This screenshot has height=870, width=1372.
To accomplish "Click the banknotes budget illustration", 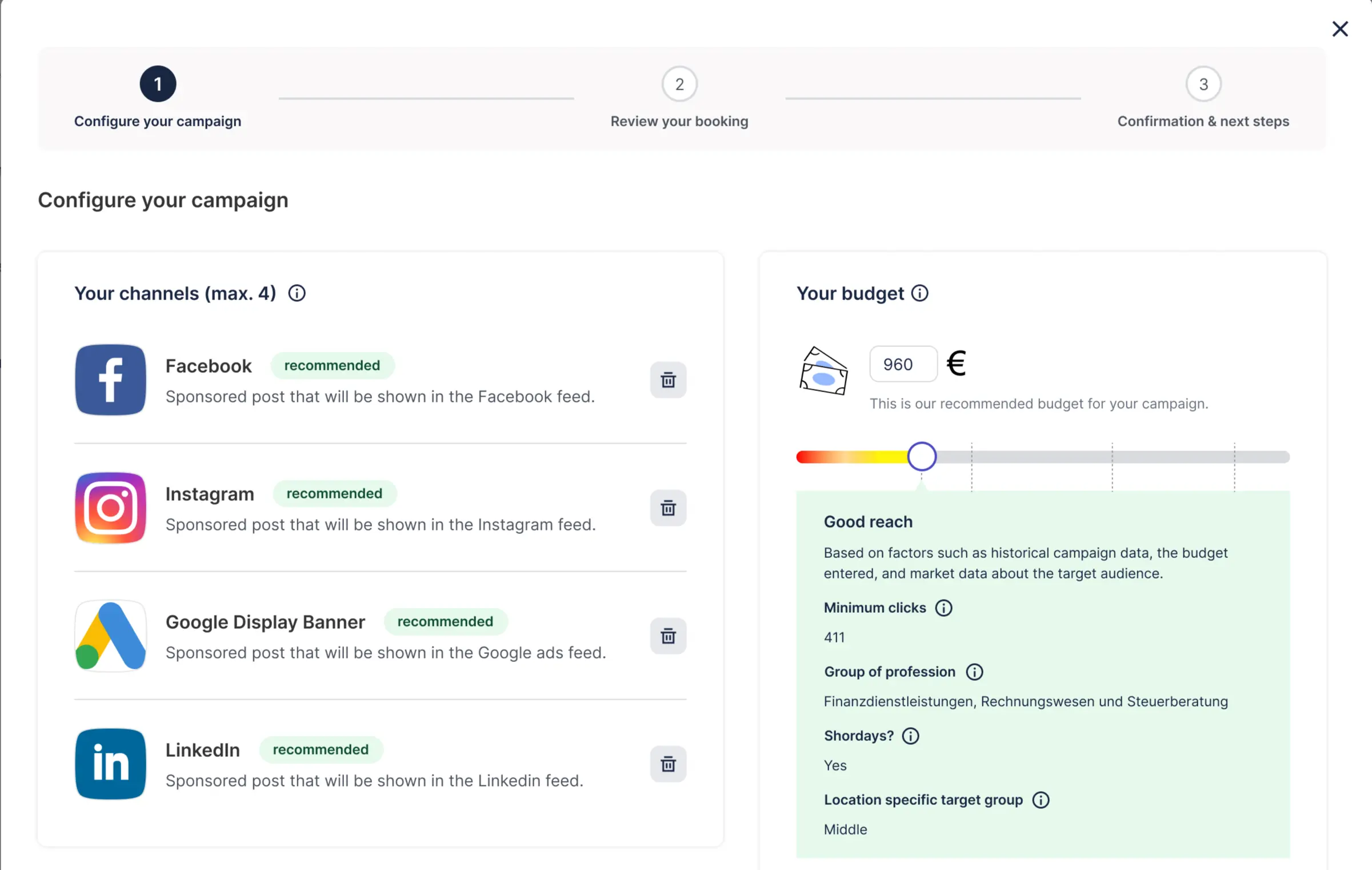I will coord(823,370).
